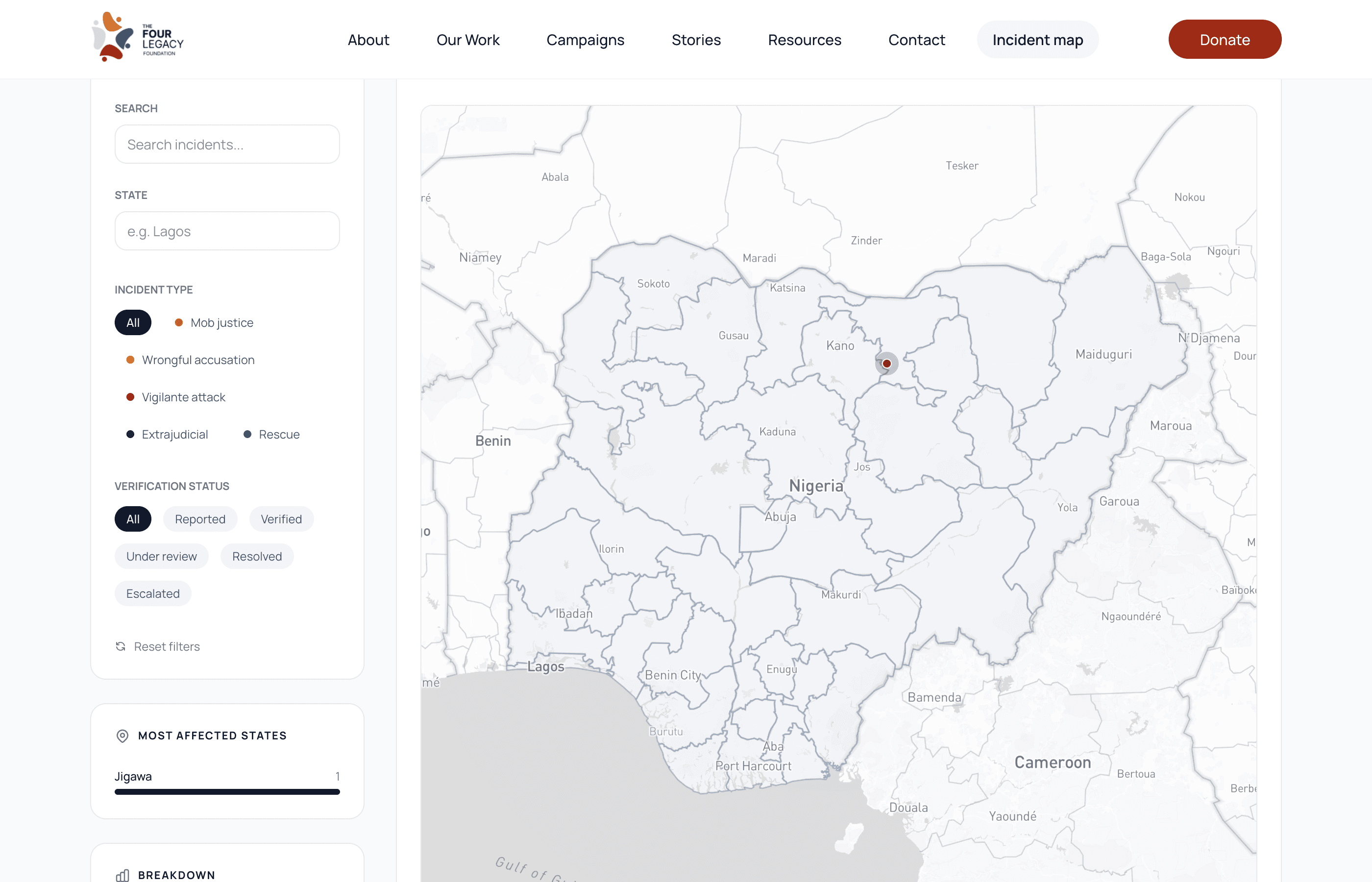Screen dimensions: 1372x882
Task: Click the Maiduguri map label
Action: 1103,355
